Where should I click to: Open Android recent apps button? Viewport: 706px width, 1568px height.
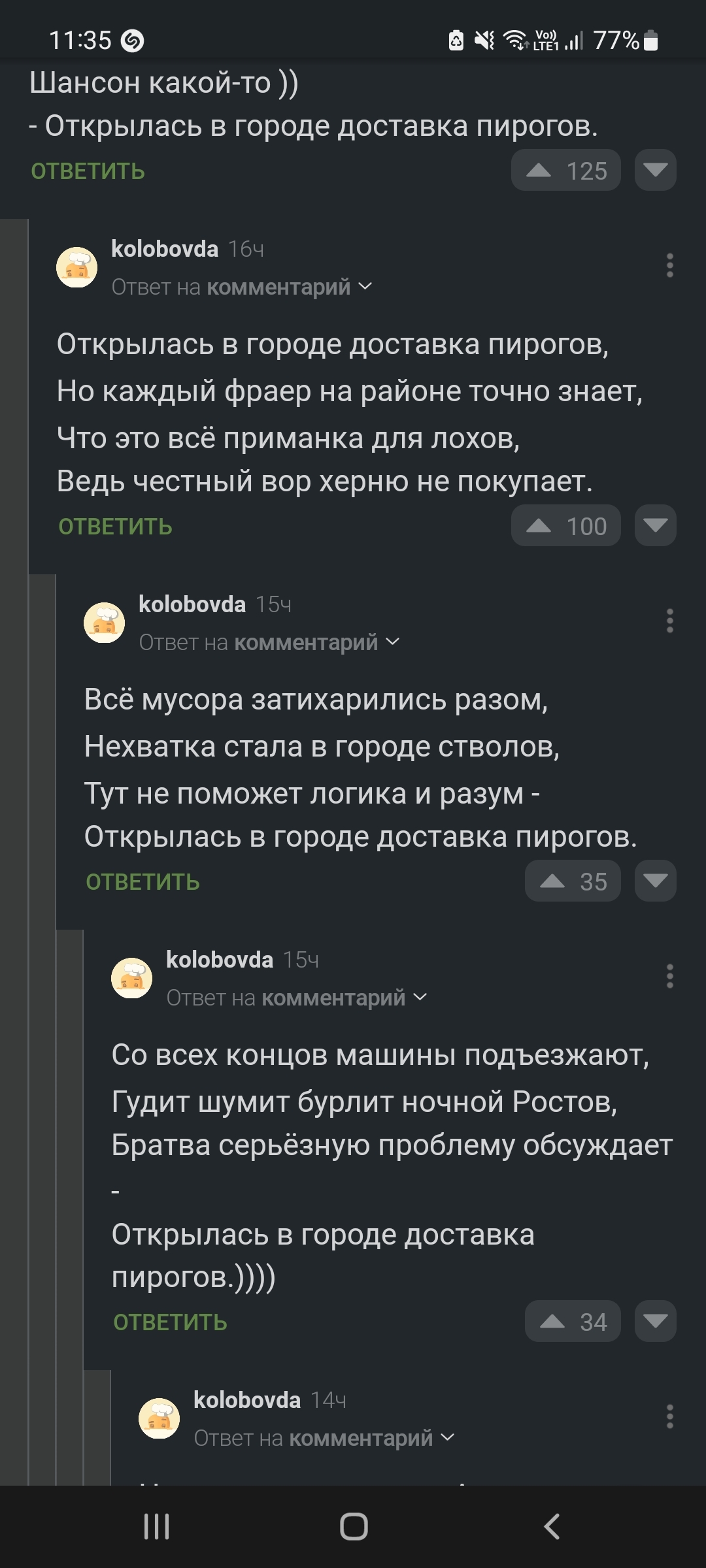pyautogui.click(x=157, y=1527)
